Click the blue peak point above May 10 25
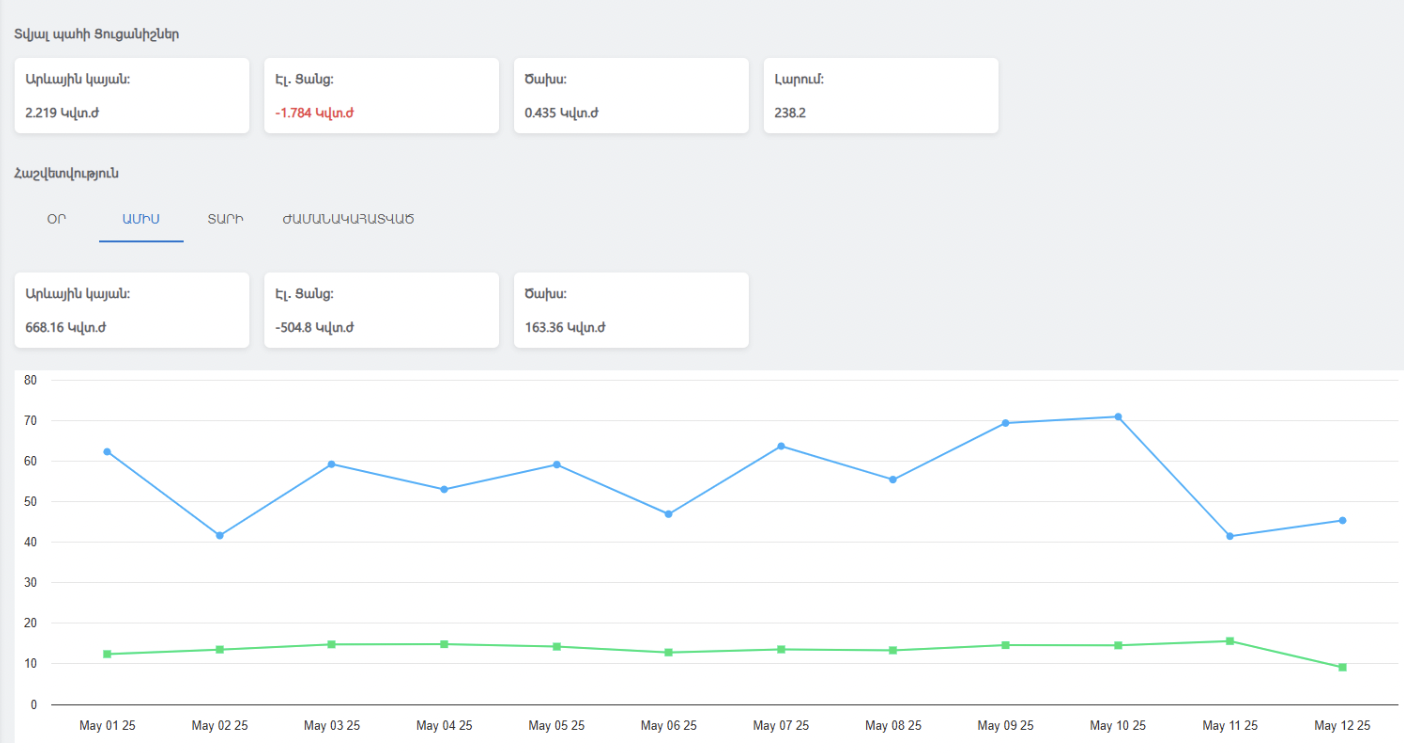The height and width of the screenshot is (754, 1404). [x=1117, y=416]
